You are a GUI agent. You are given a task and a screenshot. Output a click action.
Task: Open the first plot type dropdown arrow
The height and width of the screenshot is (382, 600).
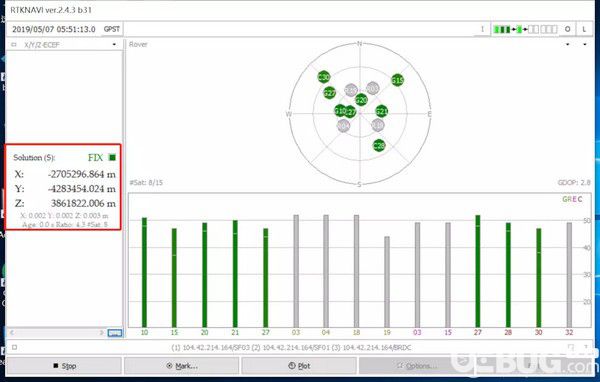click(567, 44)
